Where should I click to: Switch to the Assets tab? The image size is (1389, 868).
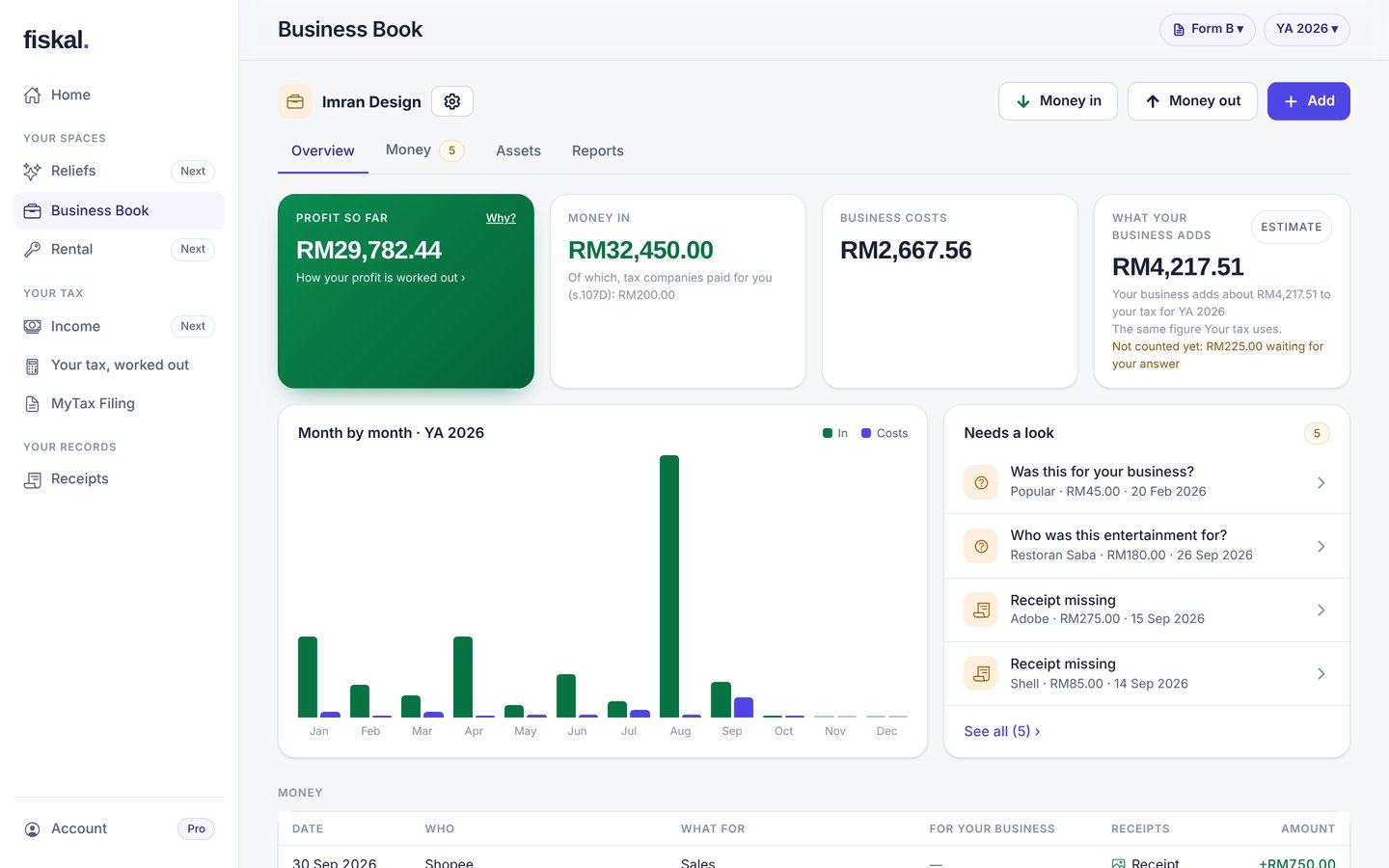pos(518,150)
